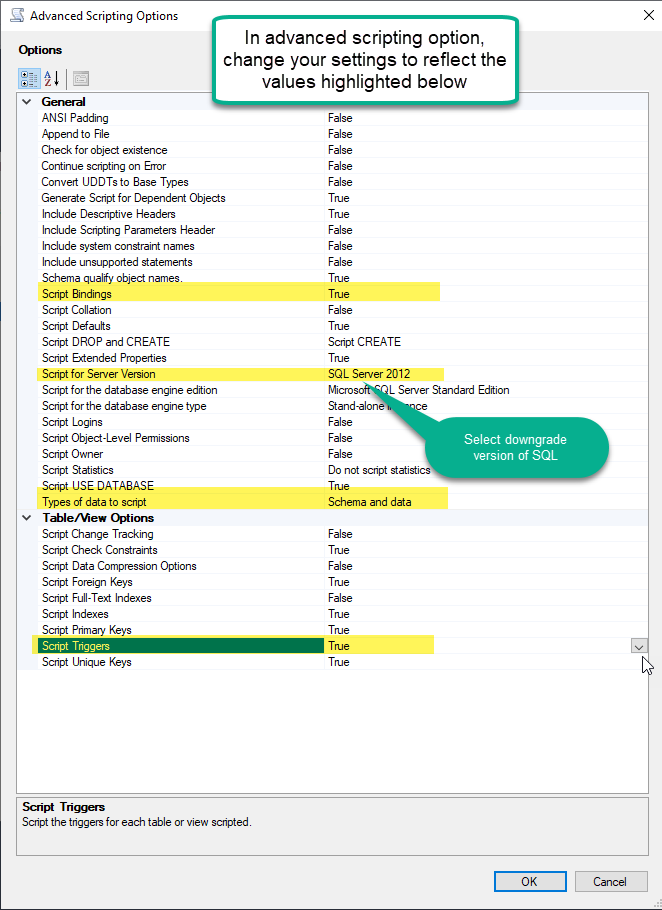Collapse the Table/View Options category
662x910 pixels.
click(x=26, y=518)
